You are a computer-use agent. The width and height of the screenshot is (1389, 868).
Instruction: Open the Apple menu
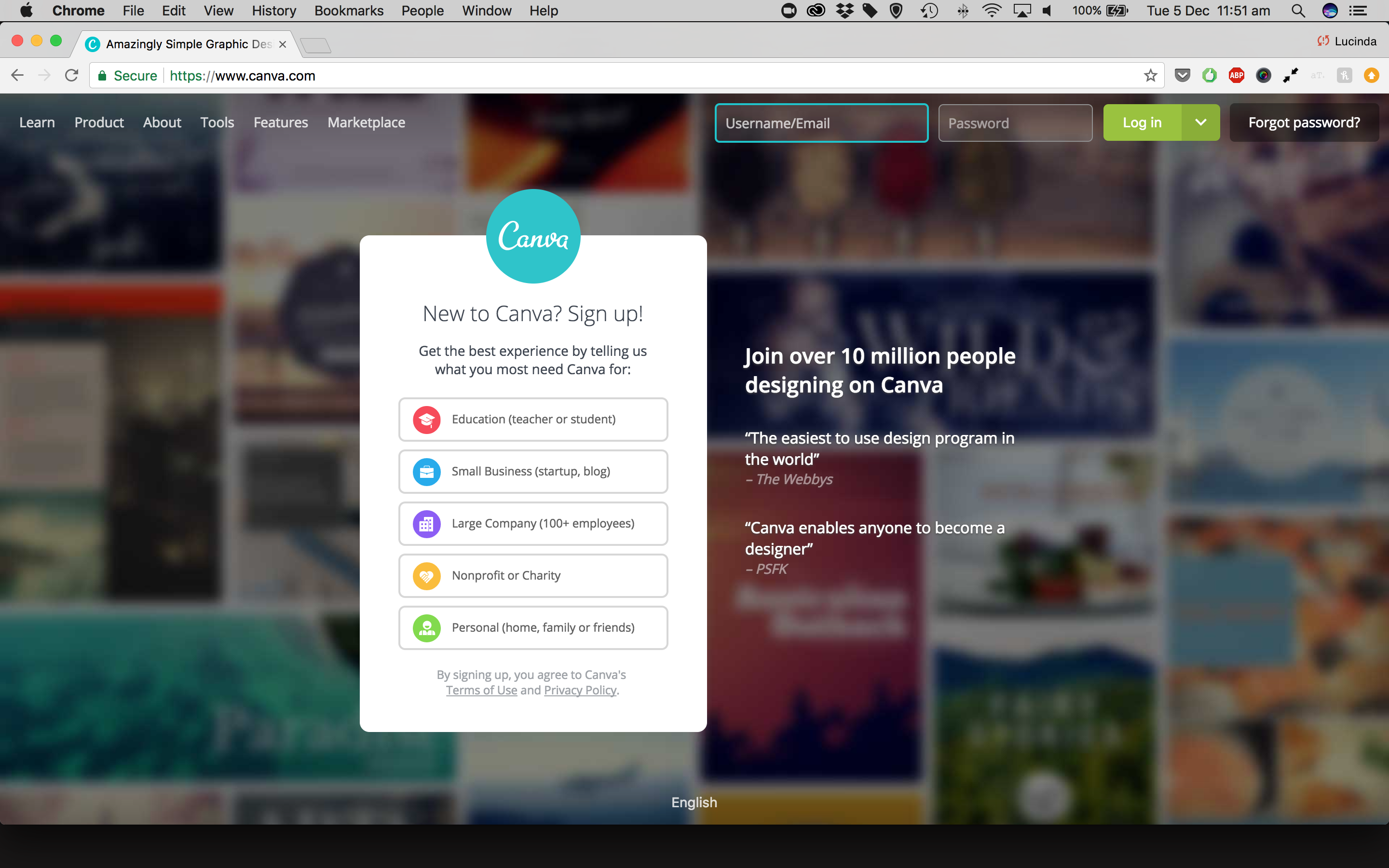point(26,10)
